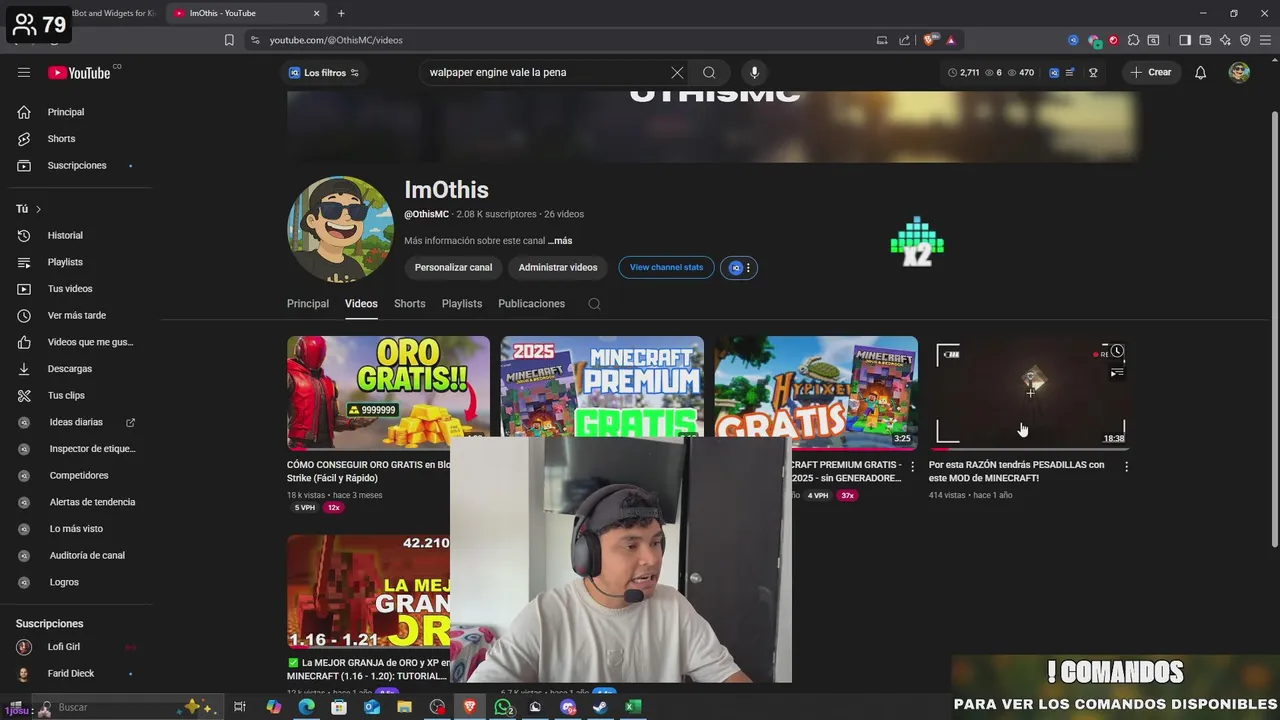Open vidIQ list icon in stats bar
The height and width of the screenshot is (720, 1280).
point(1071,72)
